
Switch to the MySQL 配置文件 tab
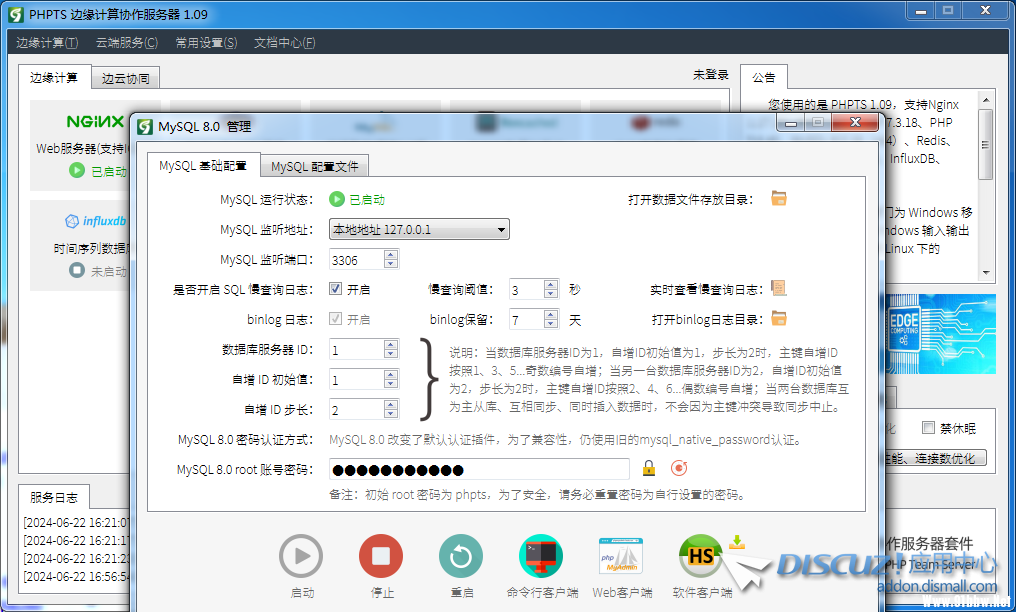(314, 166)
